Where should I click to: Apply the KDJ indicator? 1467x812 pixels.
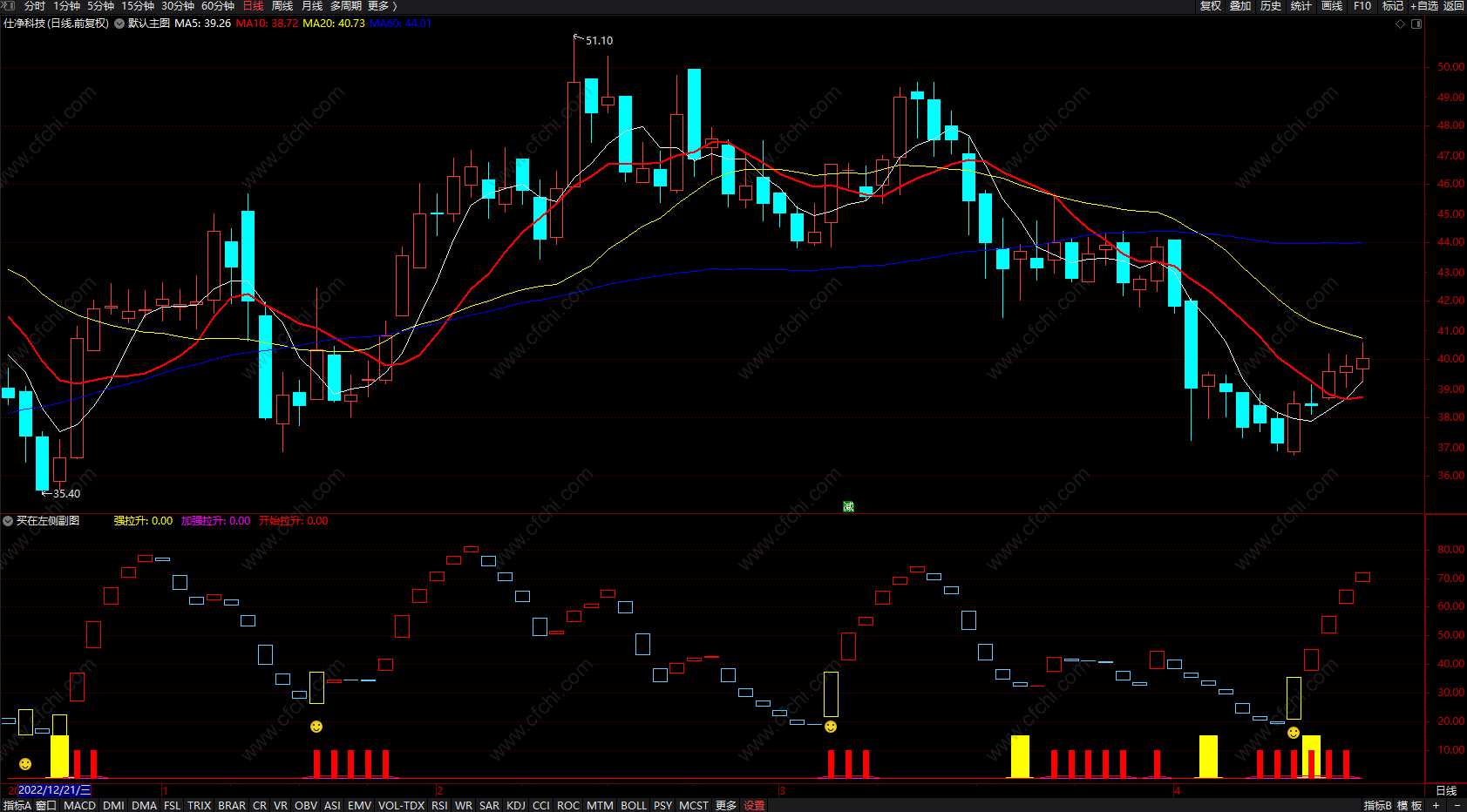coord(516,806)
